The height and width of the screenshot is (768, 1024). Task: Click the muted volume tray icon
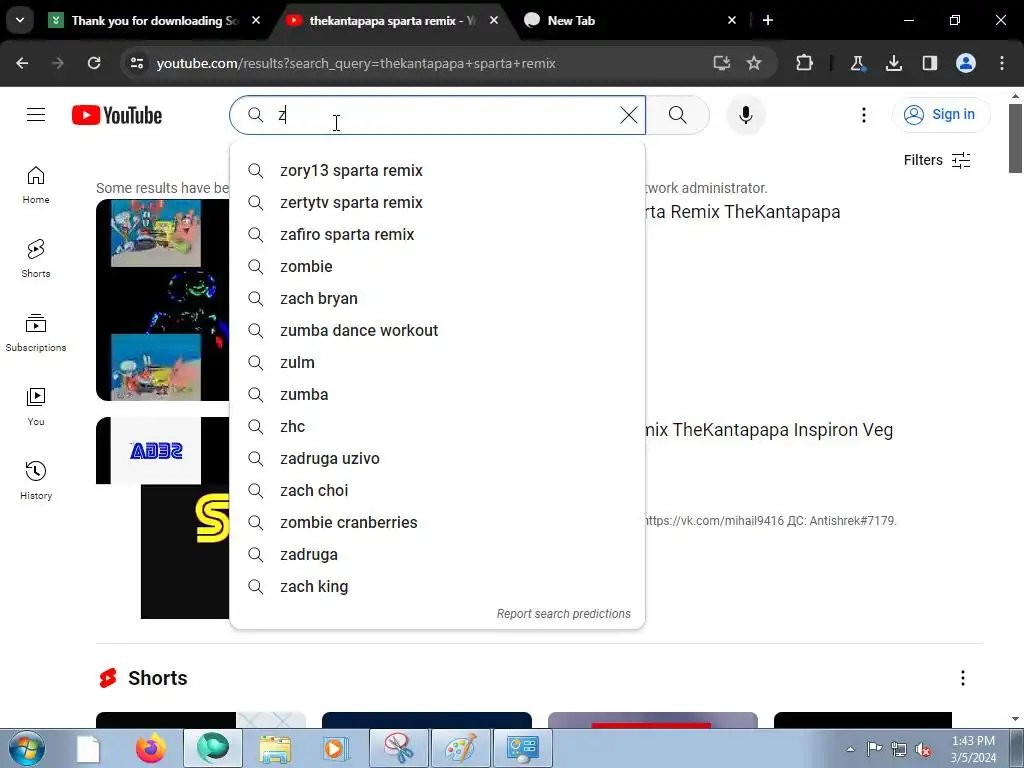[923, 749]
